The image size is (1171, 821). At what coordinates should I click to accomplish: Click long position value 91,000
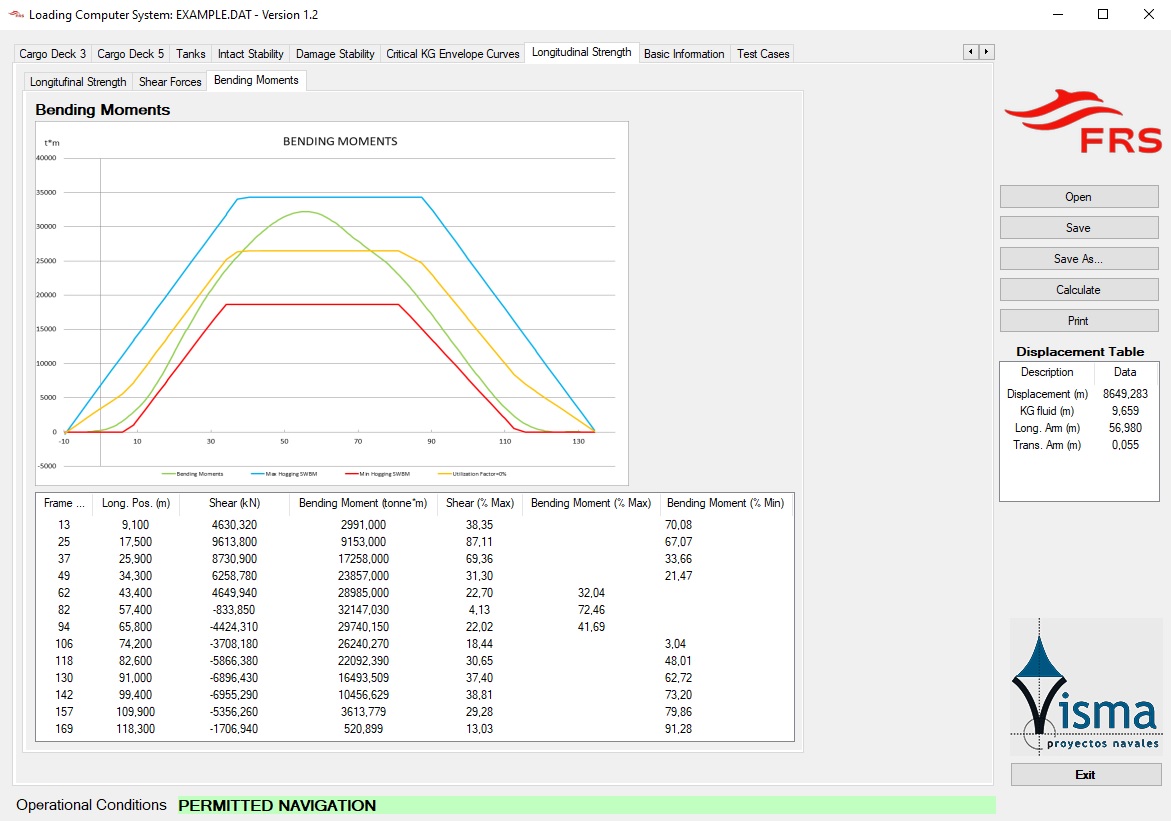(135, 678)
